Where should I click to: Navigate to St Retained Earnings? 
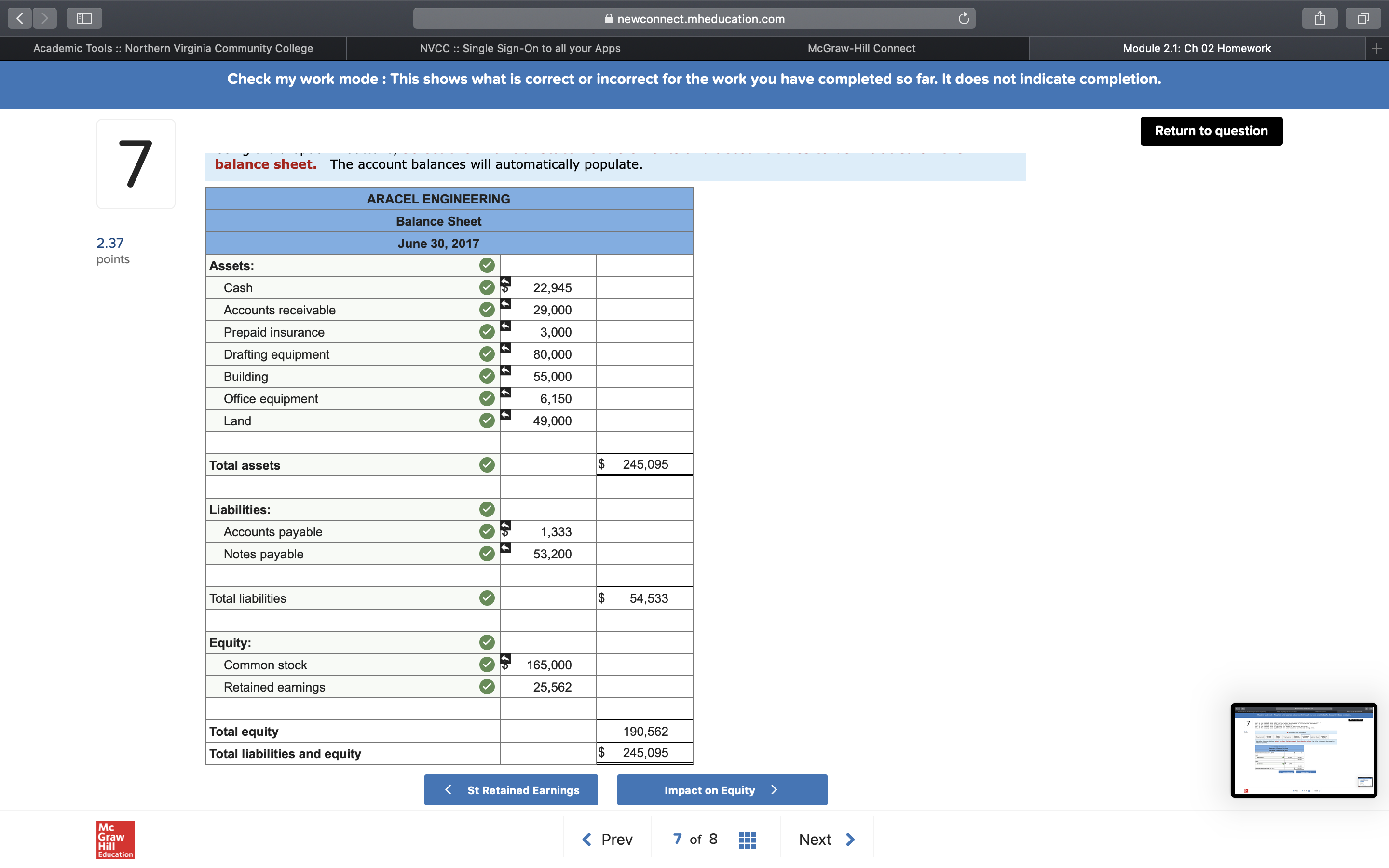click(x=510, y=790)
